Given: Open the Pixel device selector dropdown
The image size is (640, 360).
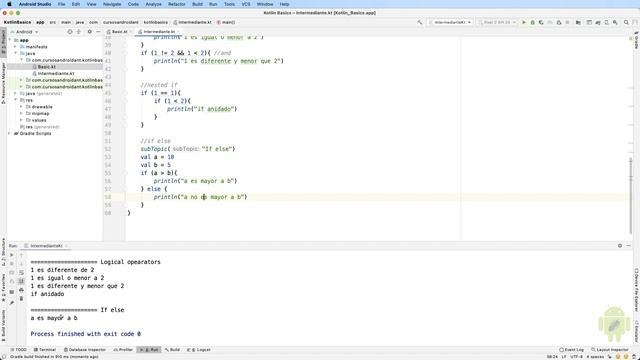Looking at the screenshot, I should coord(498,22).
